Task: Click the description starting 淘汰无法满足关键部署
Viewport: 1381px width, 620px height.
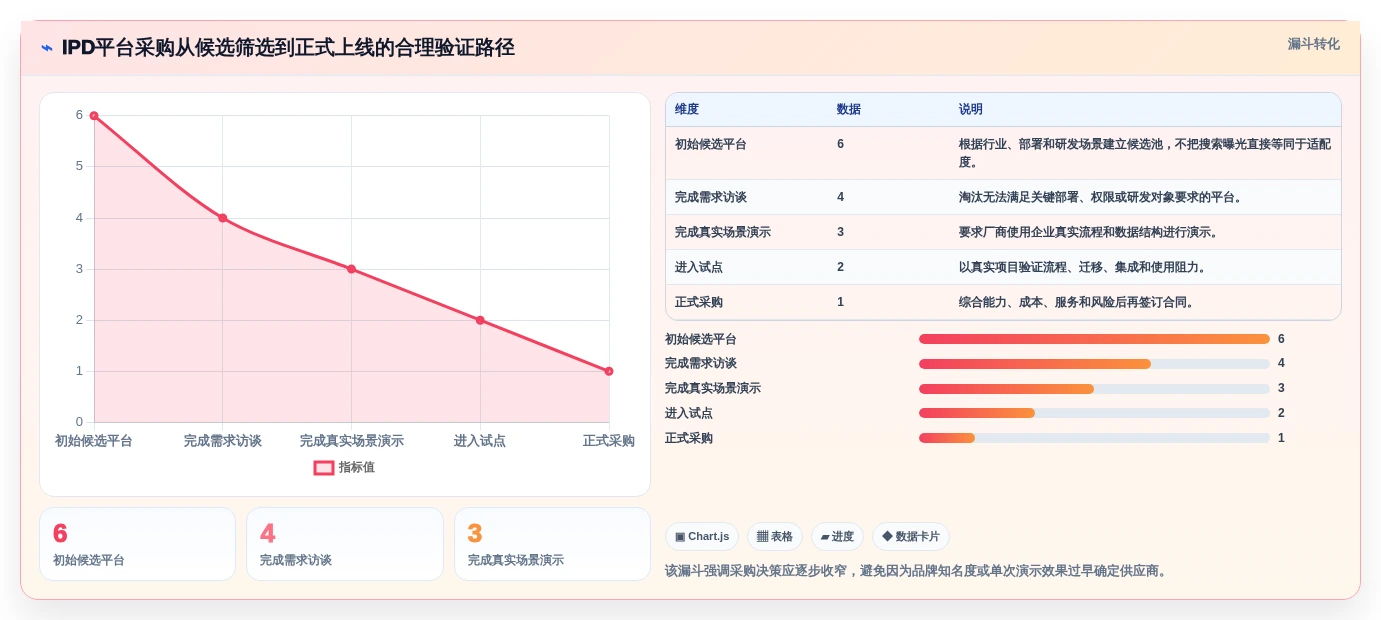Action: (1101, 197)
